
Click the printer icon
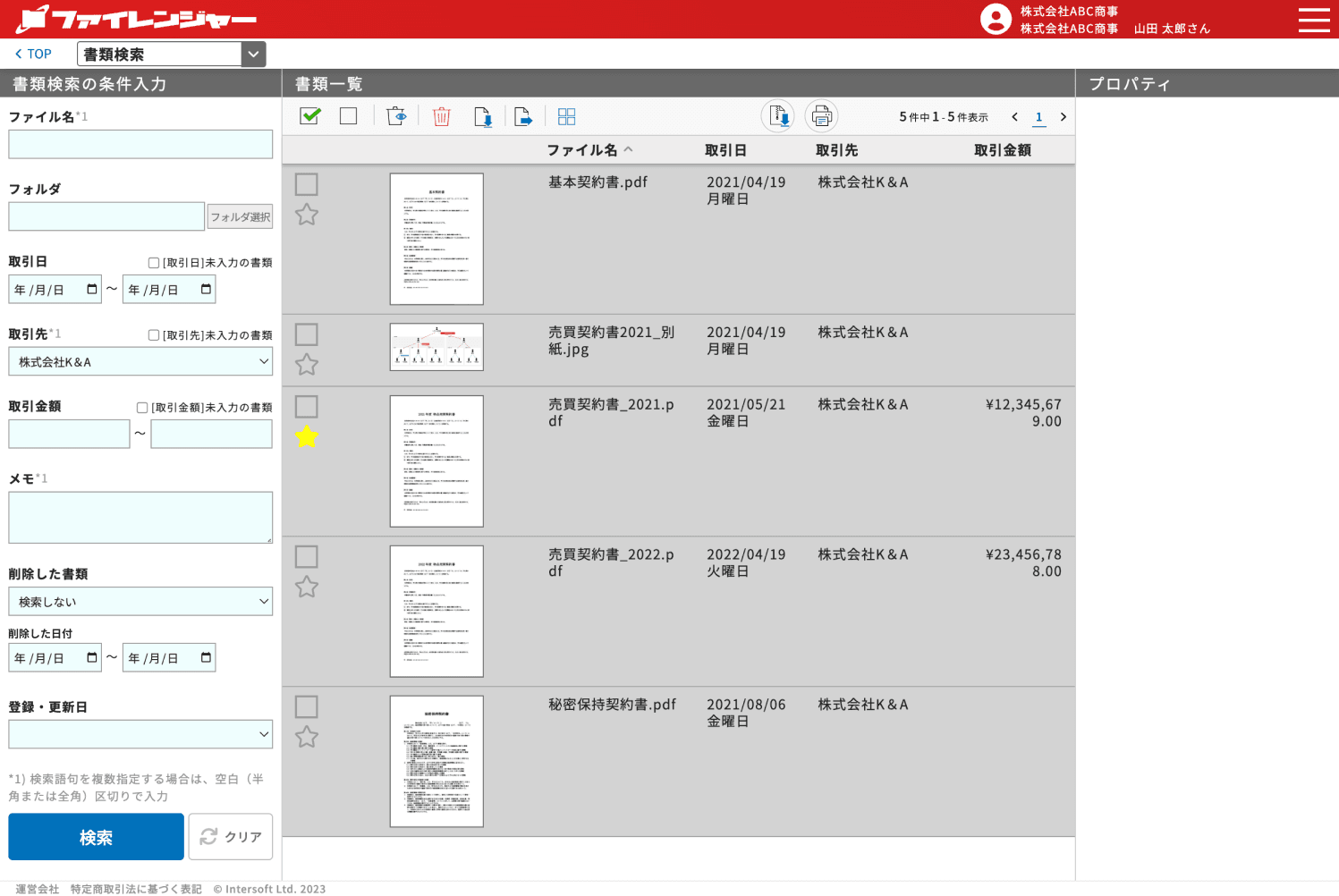point(821,116)
